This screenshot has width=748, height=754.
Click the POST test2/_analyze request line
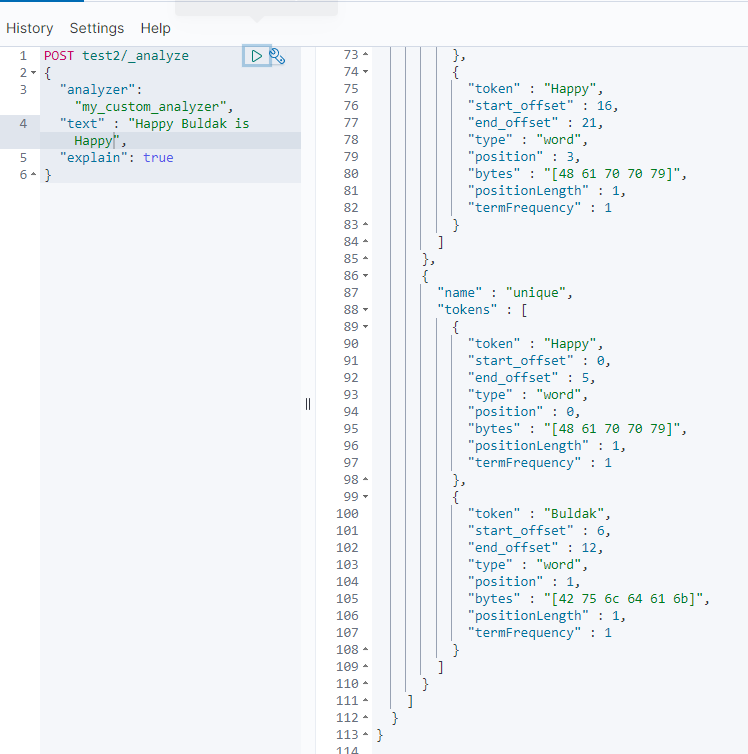[116, 56]
